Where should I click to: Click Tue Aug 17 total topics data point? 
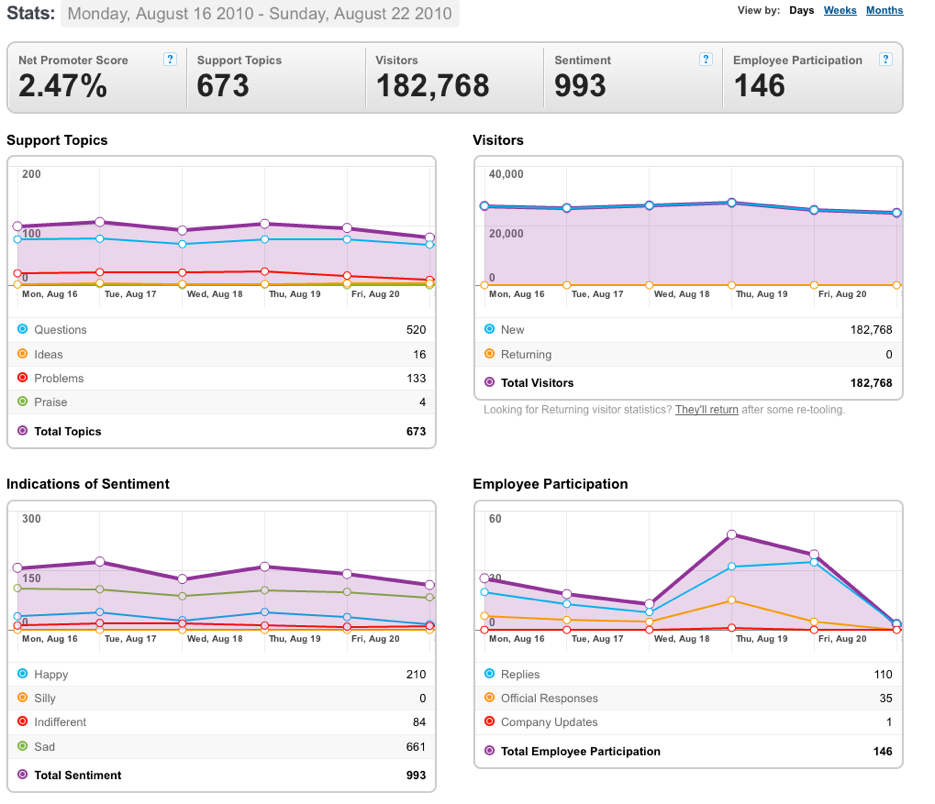click(x=100, y=222)
